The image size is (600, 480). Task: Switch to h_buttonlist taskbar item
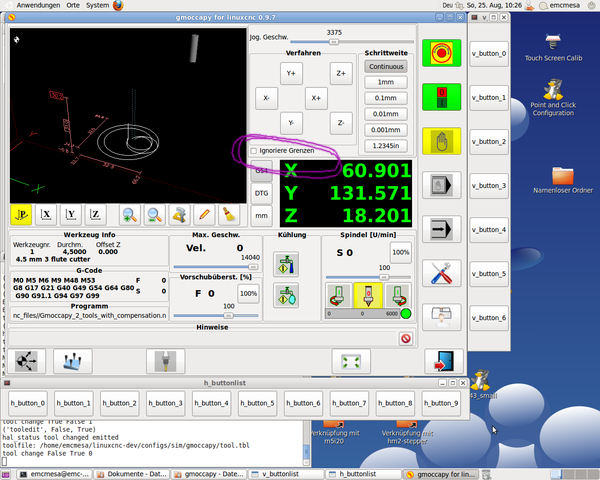point(363,474)
